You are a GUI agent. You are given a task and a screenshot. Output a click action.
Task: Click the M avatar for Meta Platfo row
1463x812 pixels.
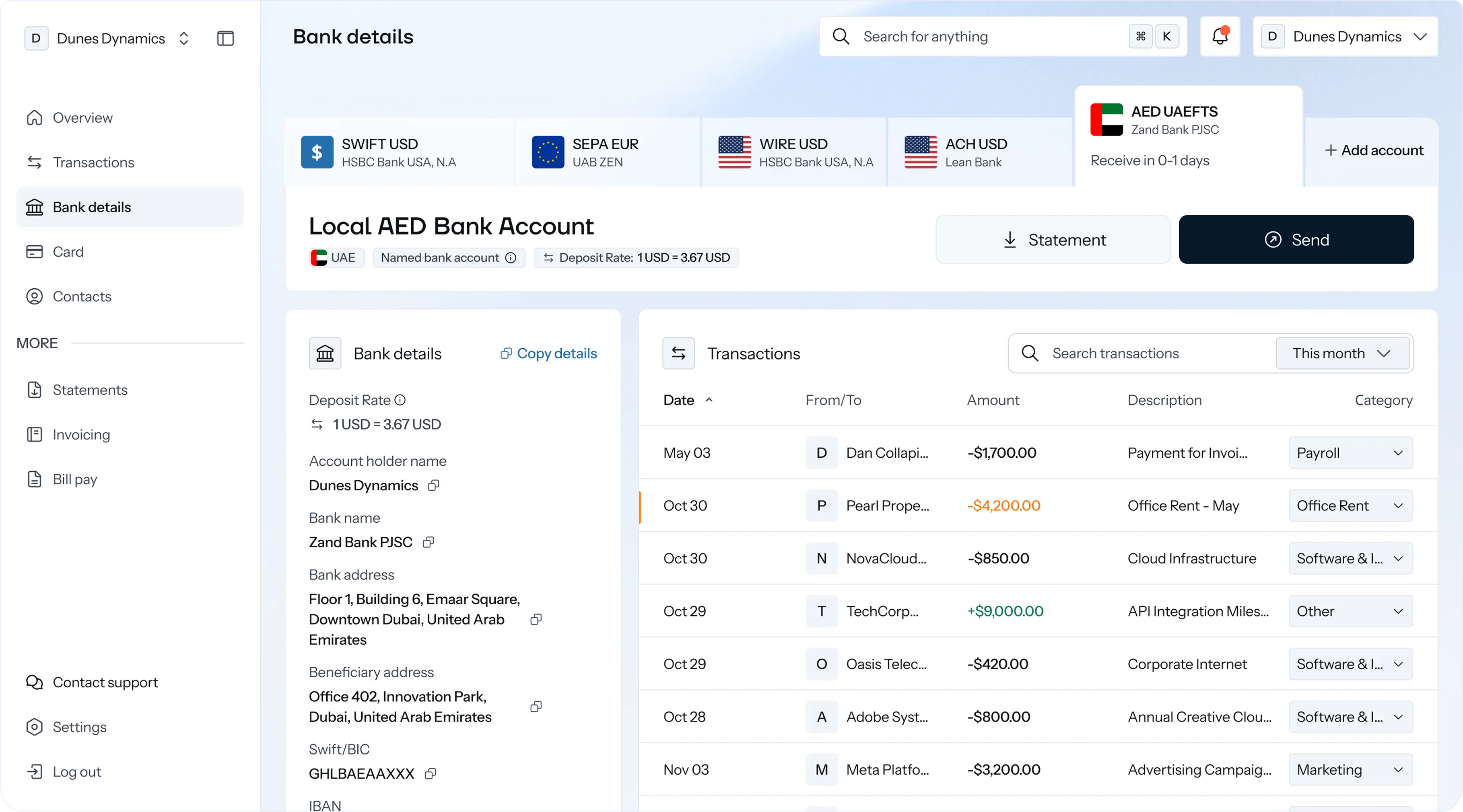coord(821,769)
